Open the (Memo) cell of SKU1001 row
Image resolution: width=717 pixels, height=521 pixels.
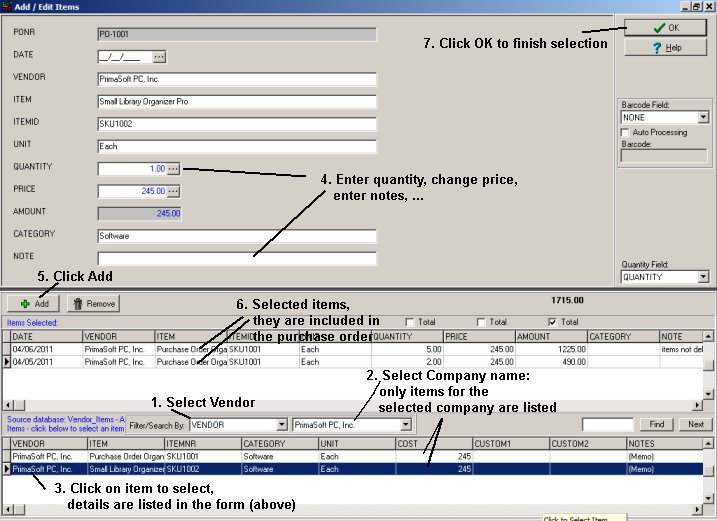pos(665,457)
